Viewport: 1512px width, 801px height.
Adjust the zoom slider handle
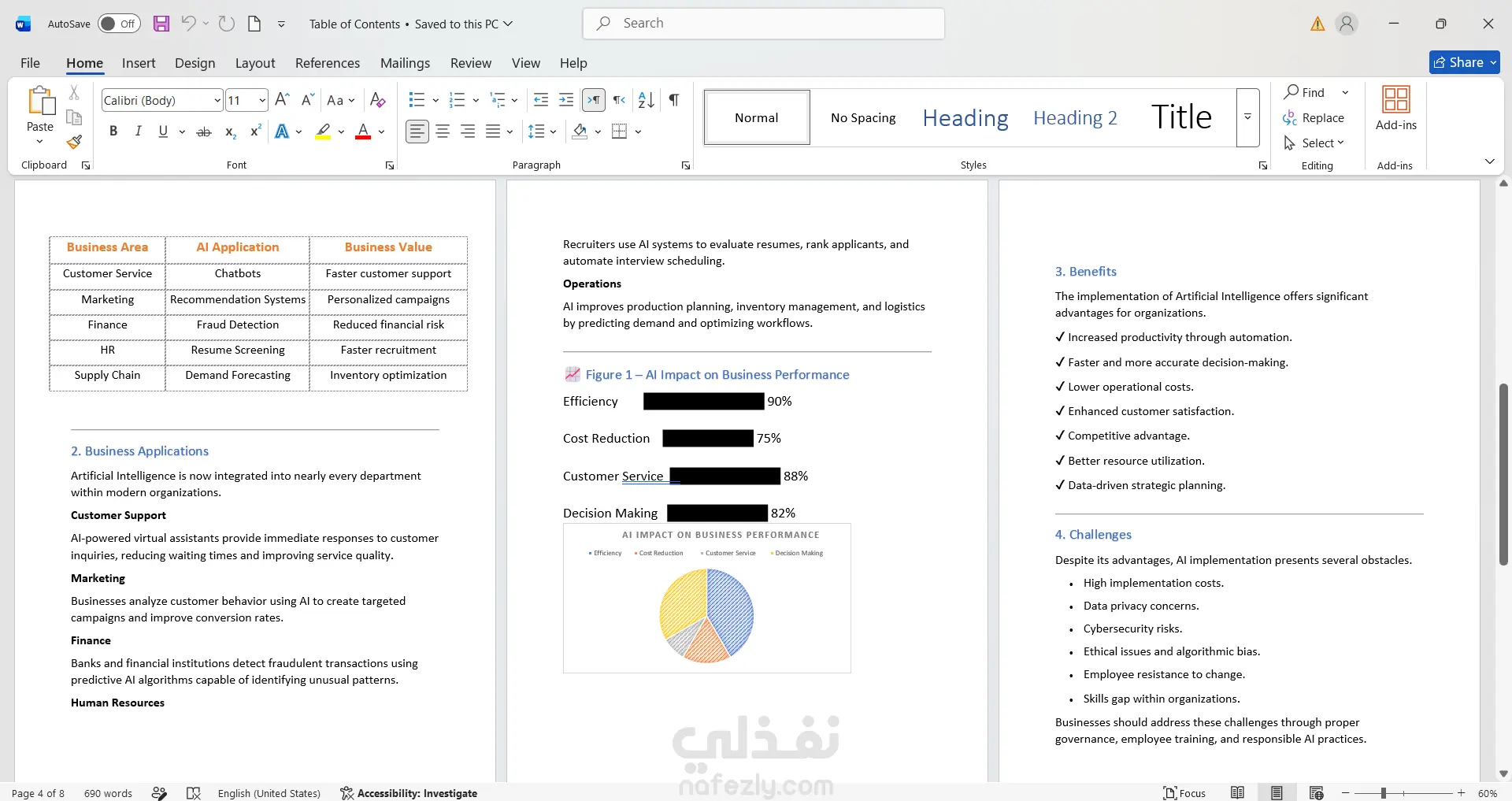[x=1383, y=793]
